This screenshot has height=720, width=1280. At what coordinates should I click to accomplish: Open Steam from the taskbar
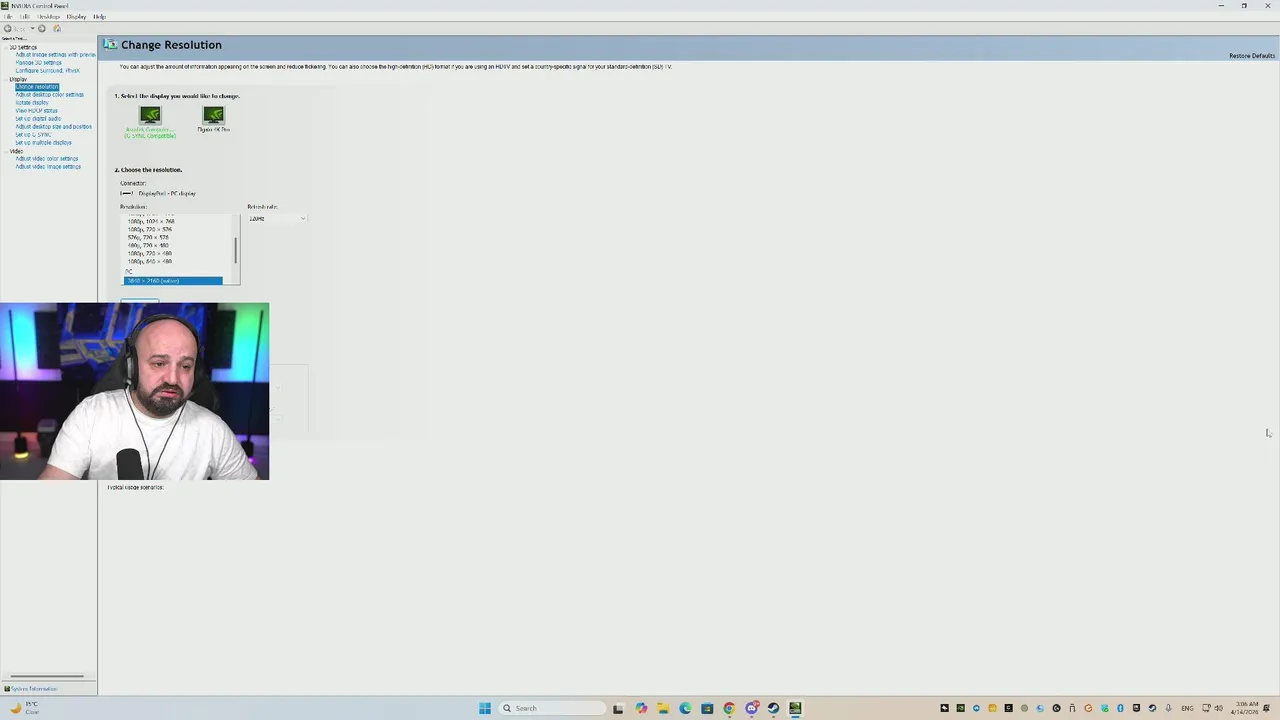pos(773,708)
